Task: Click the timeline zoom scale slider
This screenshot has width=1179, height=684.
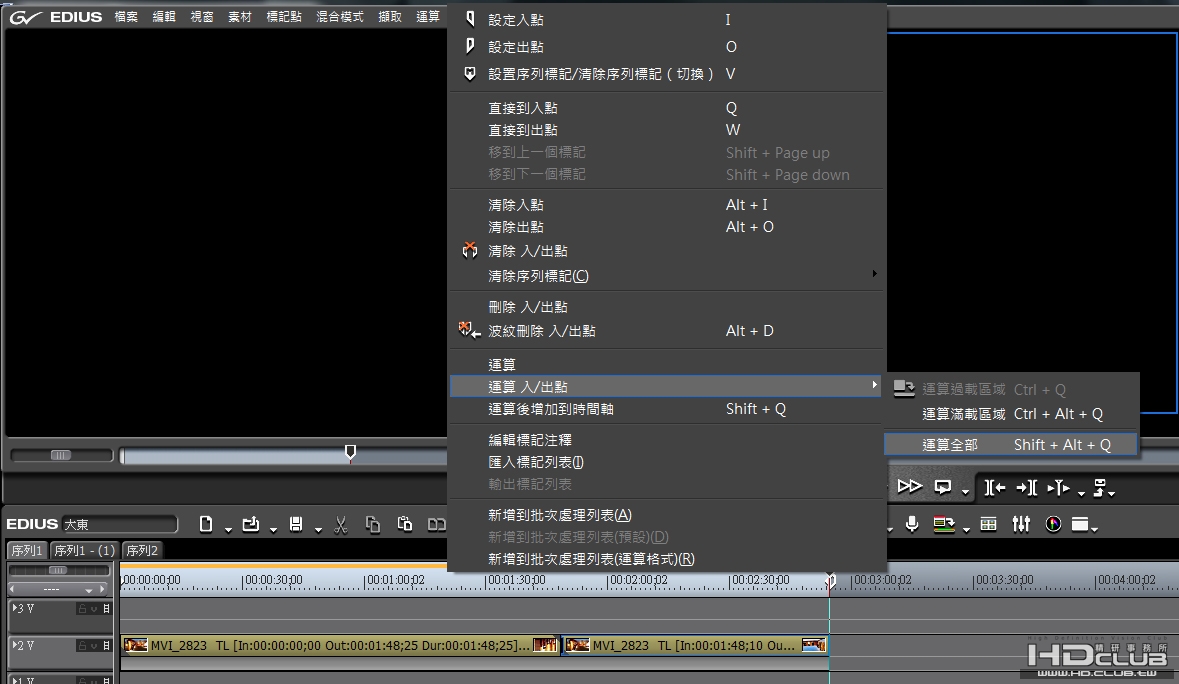Action: 58,571
